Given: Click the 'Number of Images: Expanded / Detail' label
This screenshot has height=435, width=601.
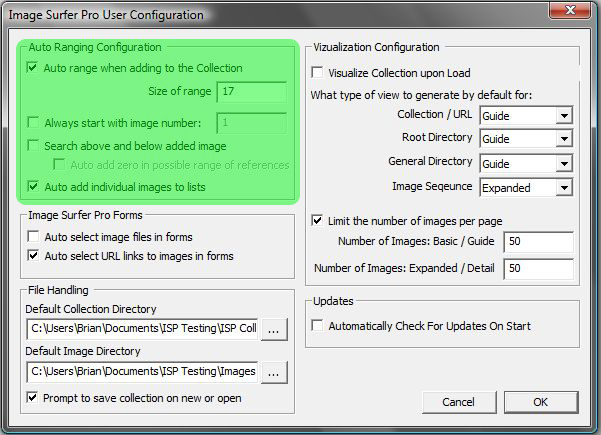Looking at the screenshot, I should (404, 268).
